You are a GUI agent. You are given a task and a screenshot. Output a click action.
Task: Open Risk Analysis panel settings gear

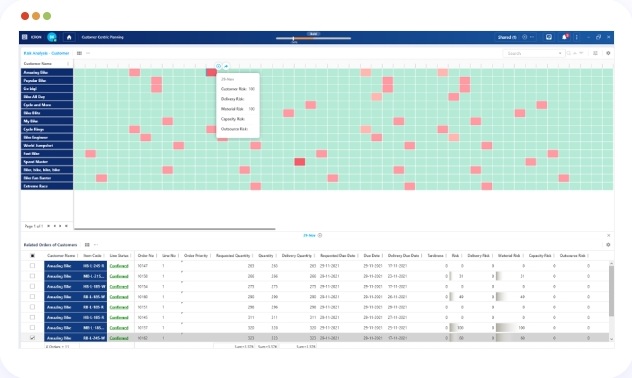pos(608,53)
